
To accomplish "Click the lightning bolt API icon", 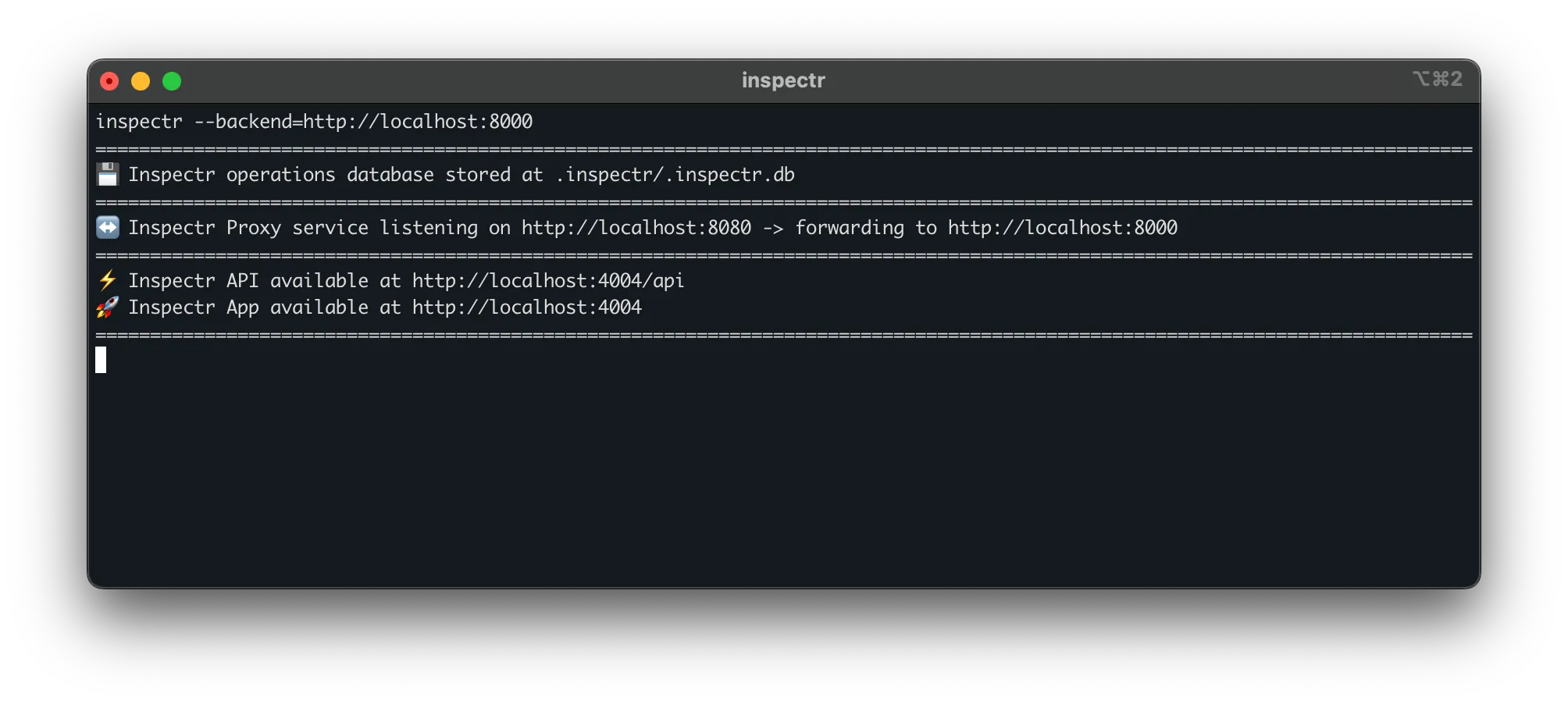I will (108, 280).
